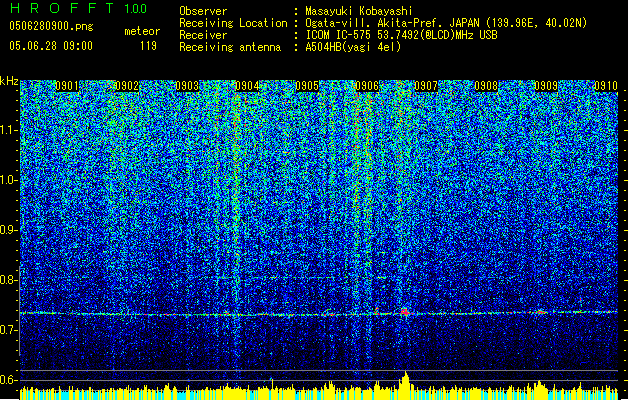This screenshot has height=400, width=629.
Task: Click the 0.9 frequency axis label
Action: coord(7,230)
